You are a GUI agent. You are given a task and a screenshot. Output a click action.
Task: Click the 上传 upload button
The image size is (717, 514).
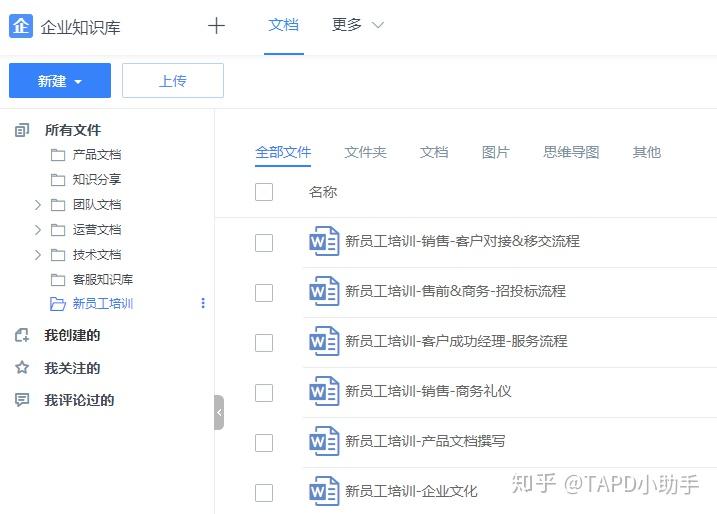point(173,80)
